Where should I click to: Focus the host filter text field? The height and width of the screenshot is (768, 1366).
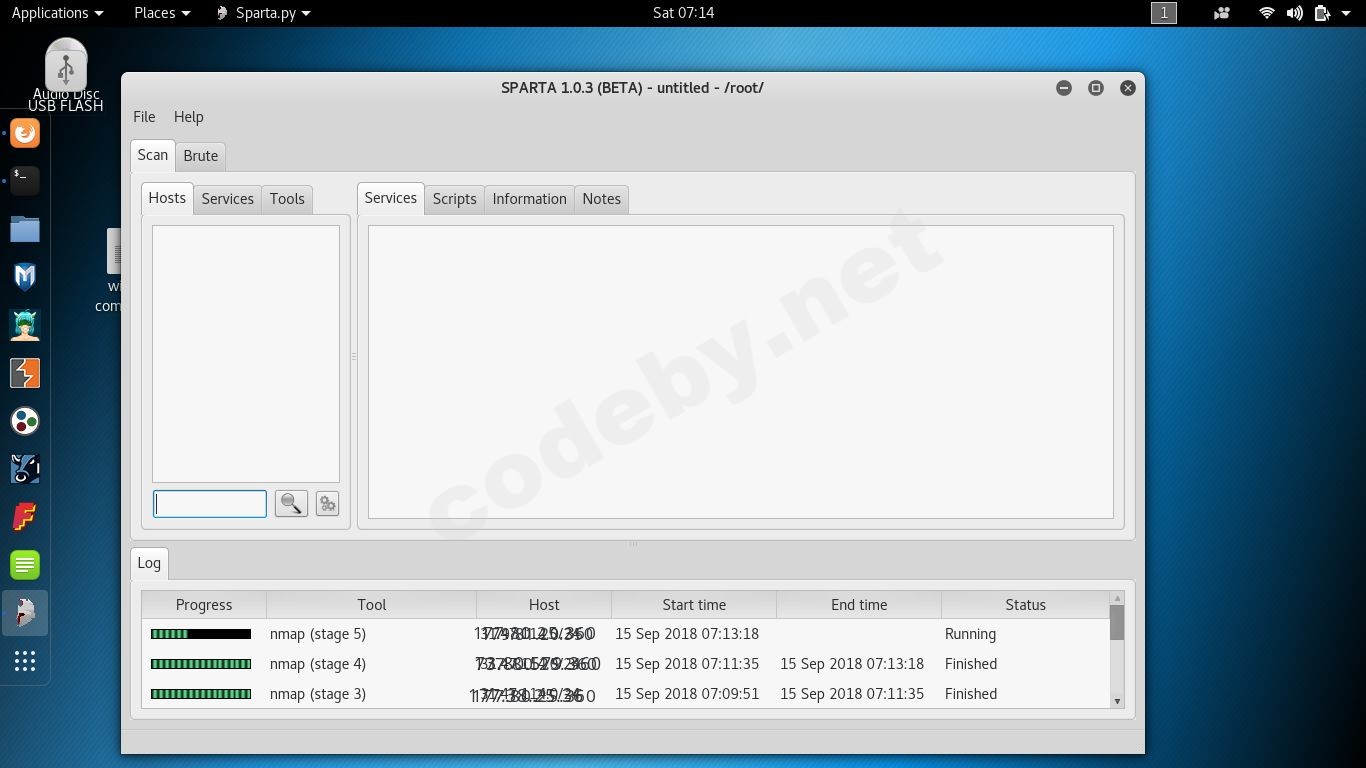pyautogui.click(x=210, y=504)
